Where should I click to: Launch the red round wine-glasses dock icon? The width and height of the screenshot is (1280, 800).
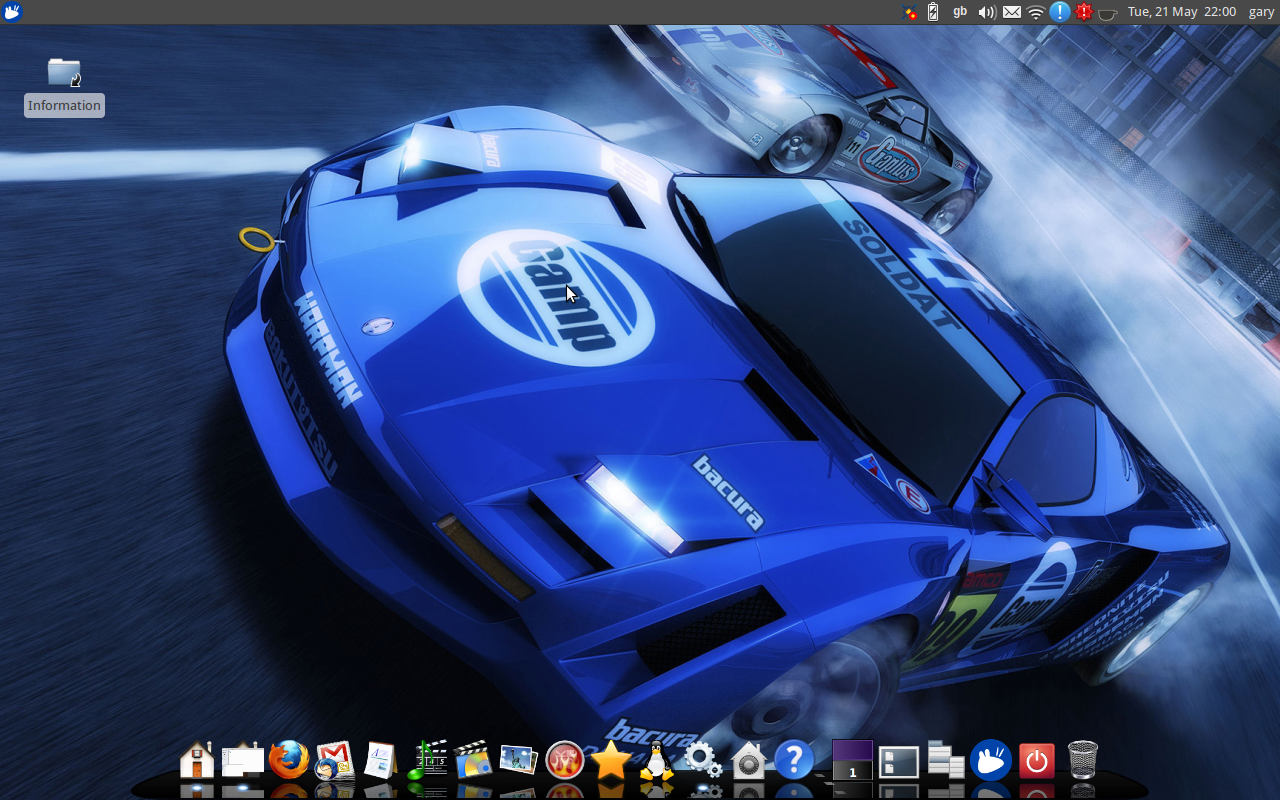pyautogui.click(x=565, y=760)
